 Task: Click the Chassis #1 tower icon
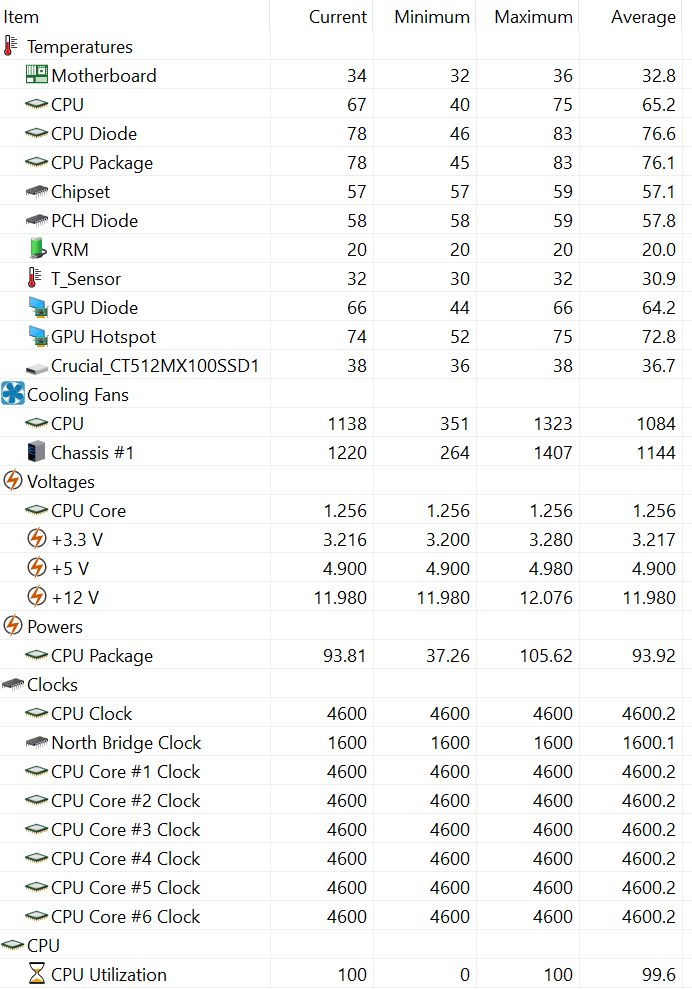(x=36, y=452)
